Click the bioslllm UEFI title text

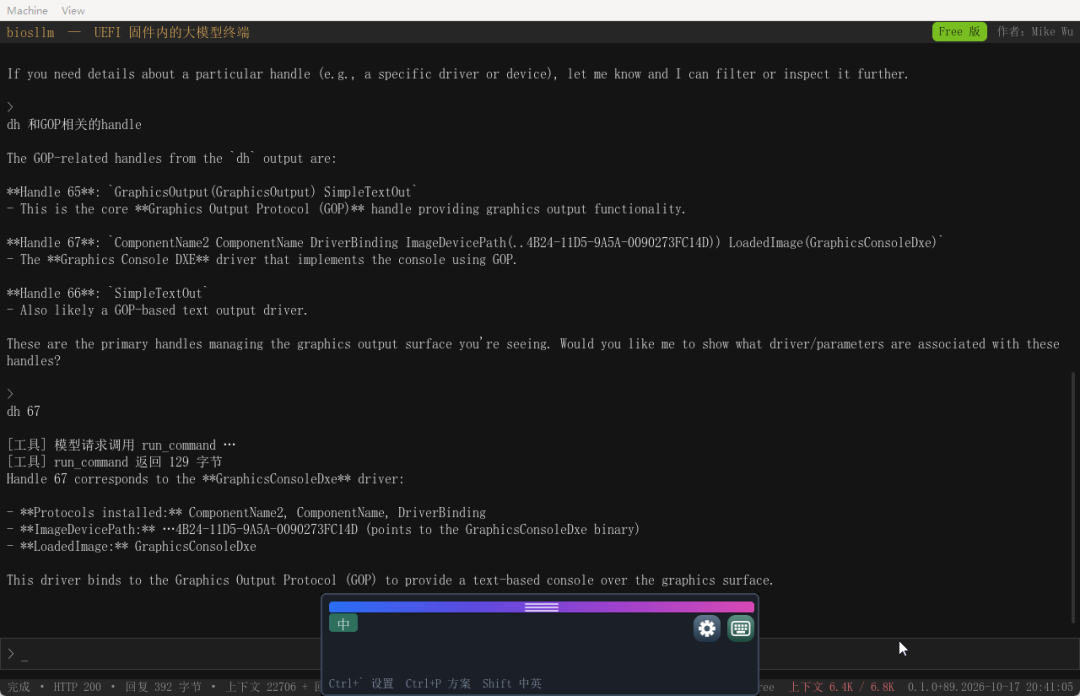click(x=128, y=32)
